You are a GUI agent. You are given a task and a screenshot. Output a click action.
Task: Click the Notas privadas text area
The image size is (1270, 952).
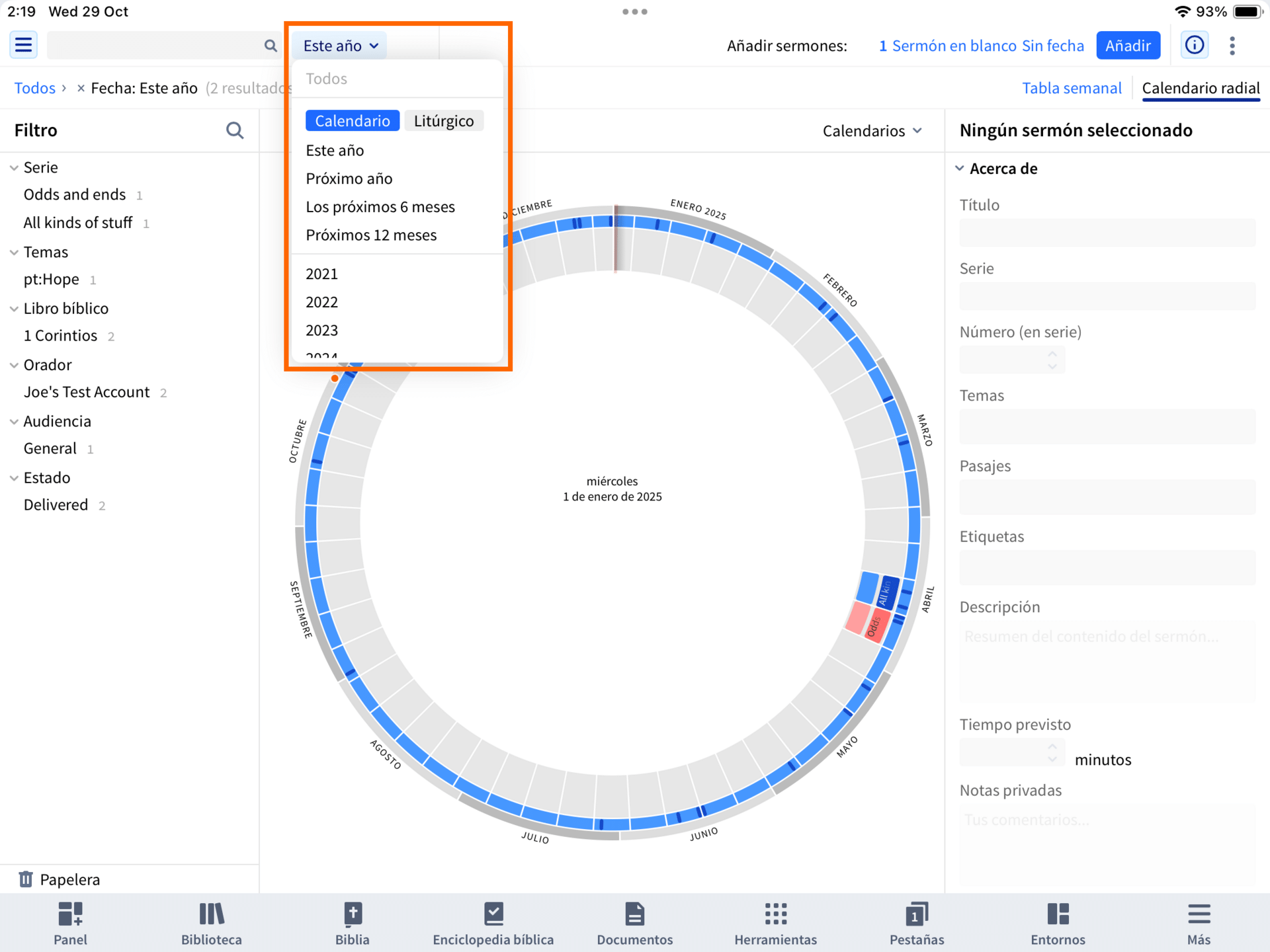pyautogui.click(x=1107, y=845)
